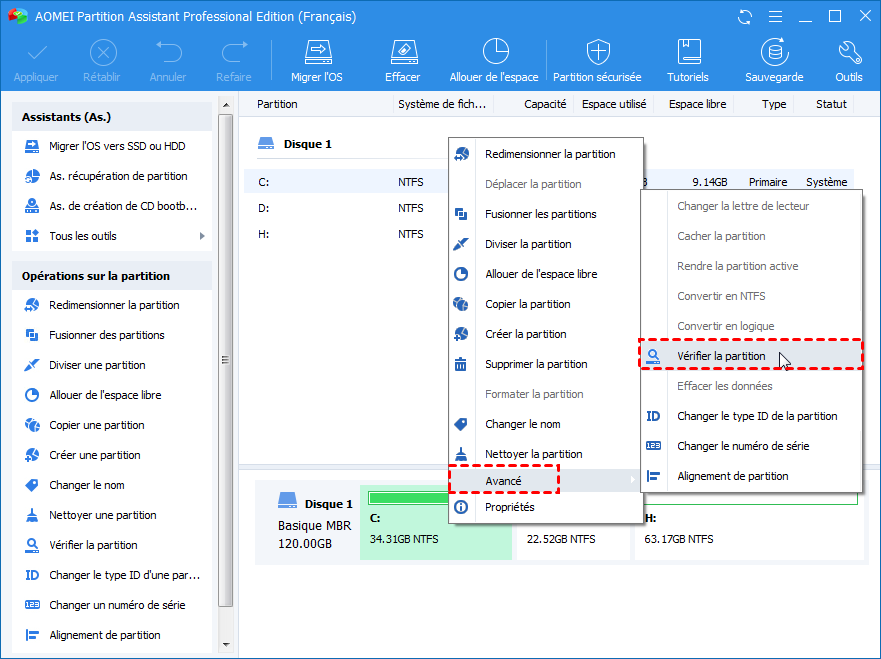Click Alignement de partition in sidebar
The width and height of the screenshot is (881, 659).
coord(107,635)
